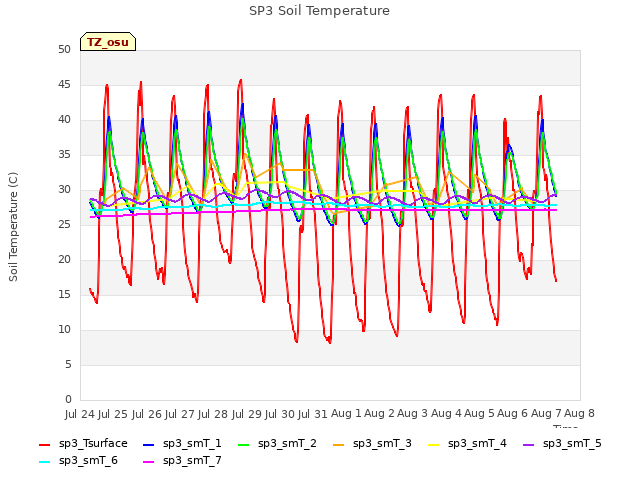Click the yellow sp3_smT_4 legend color marker
The height and width of the screenshot is (480, 640).
point(433,444)
